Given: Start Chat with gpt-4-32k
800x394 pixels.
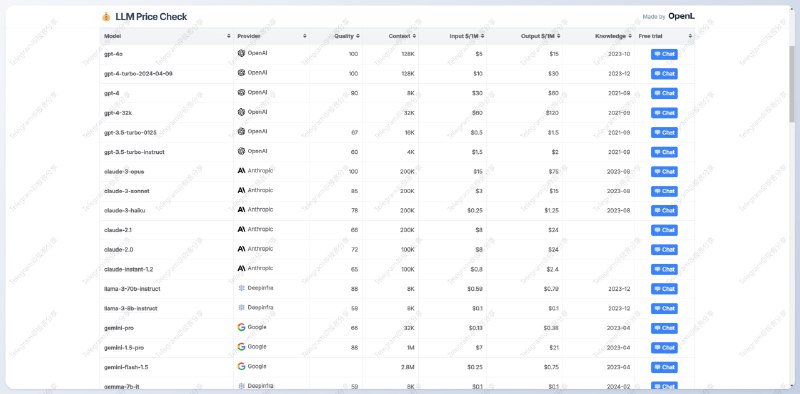Looking at the screenshot, I should (664, 113).
